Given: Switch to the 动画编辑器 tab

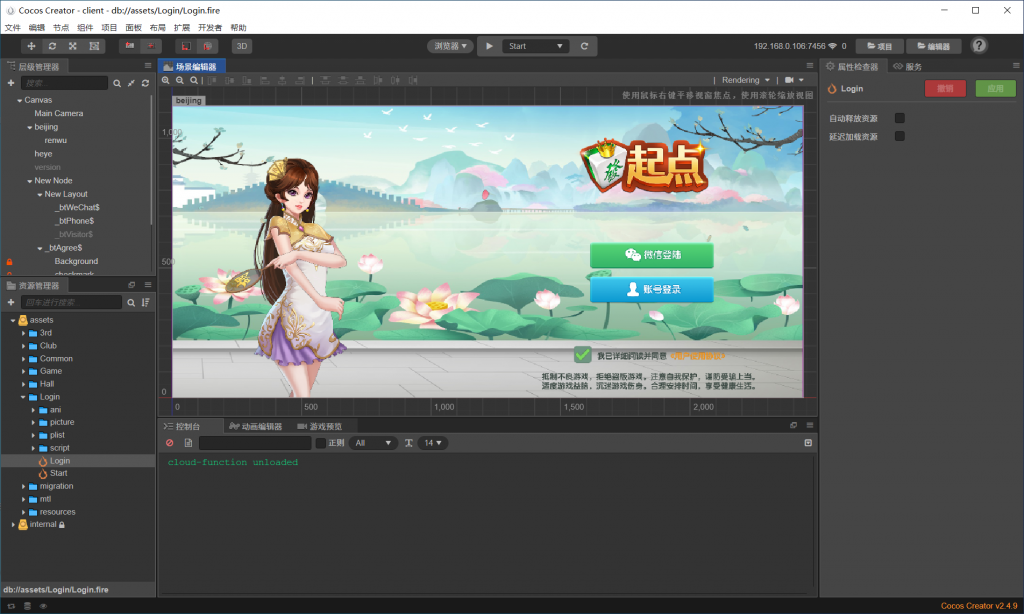Looking at the screenshot, I should [255, 427].
